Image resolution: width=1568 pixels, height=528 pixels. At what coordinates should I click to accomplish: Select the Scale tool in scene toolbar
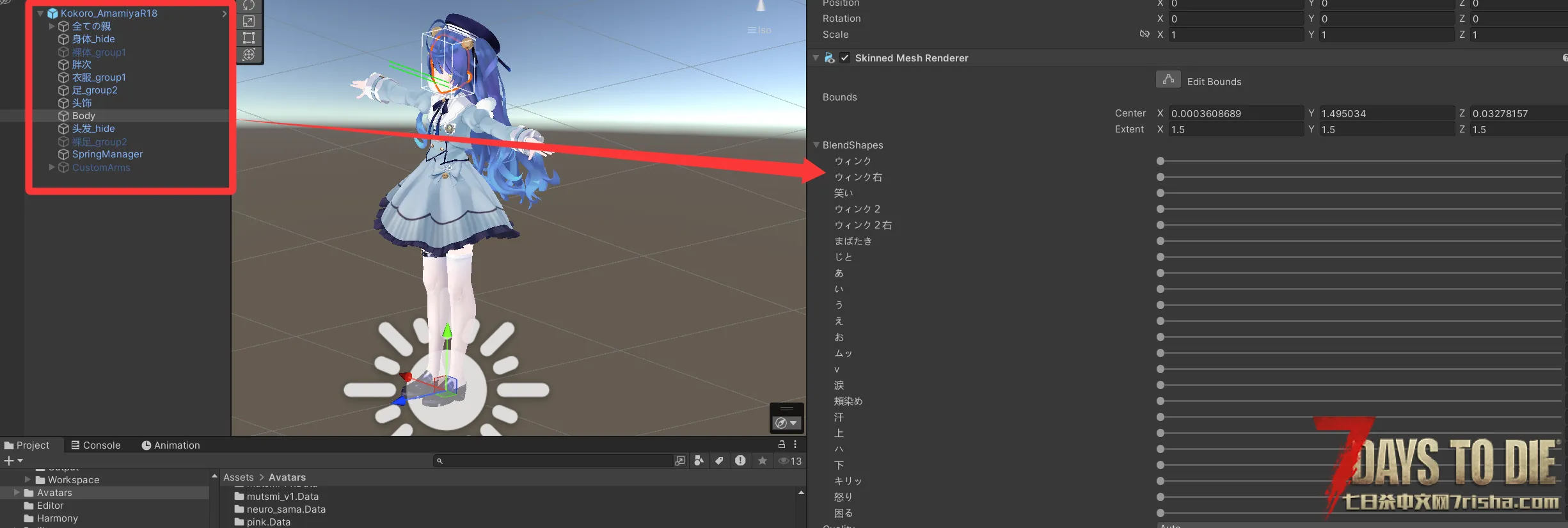[249, 22]
